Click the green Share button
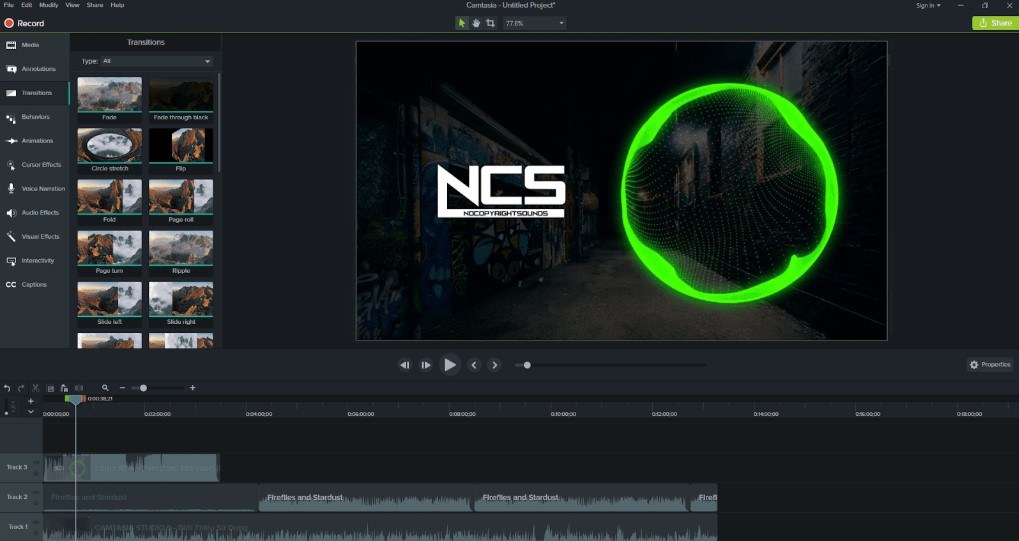 tap(995, 23)
